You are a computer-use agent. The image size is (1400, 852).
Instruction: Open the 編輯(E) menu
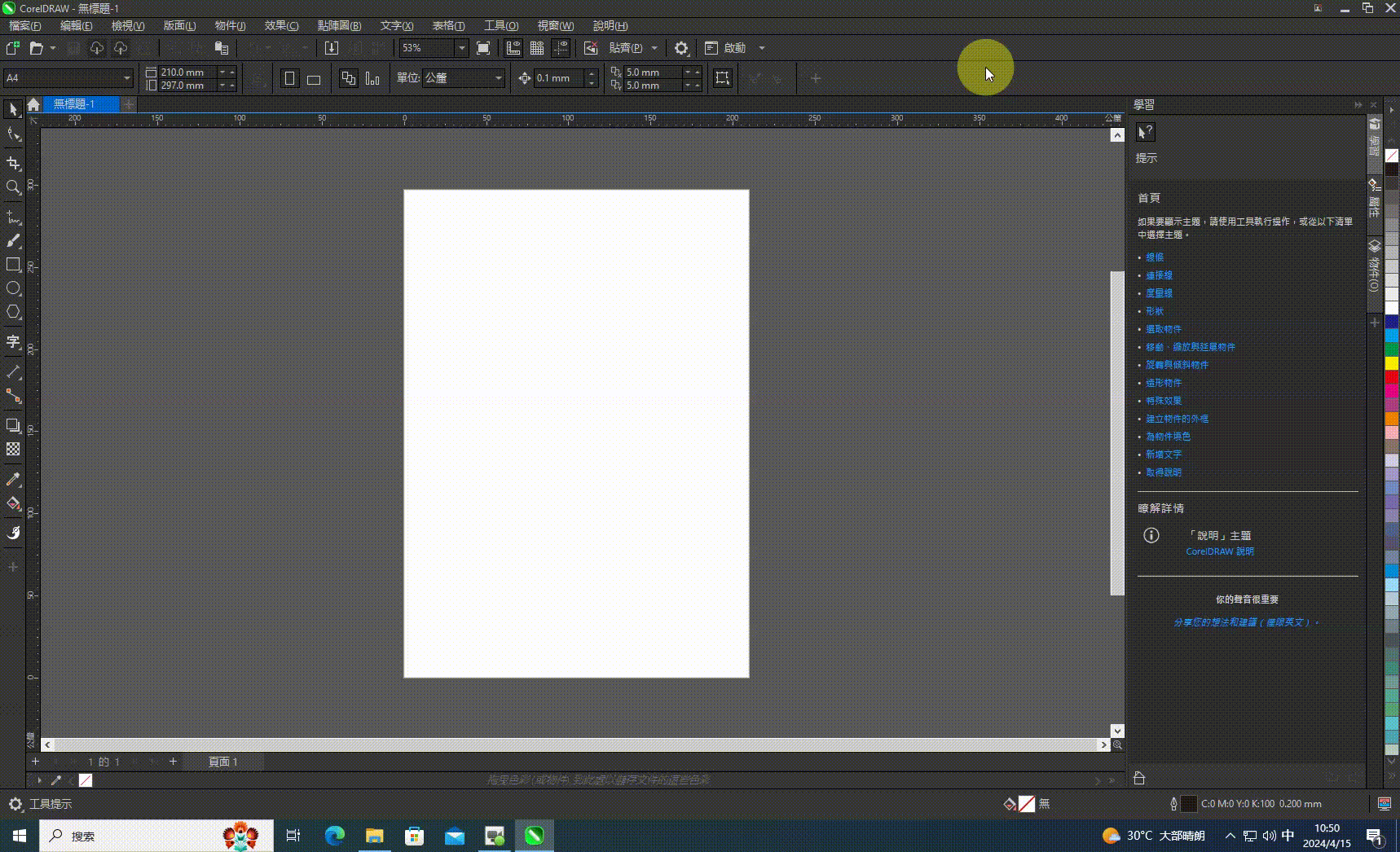76,25
